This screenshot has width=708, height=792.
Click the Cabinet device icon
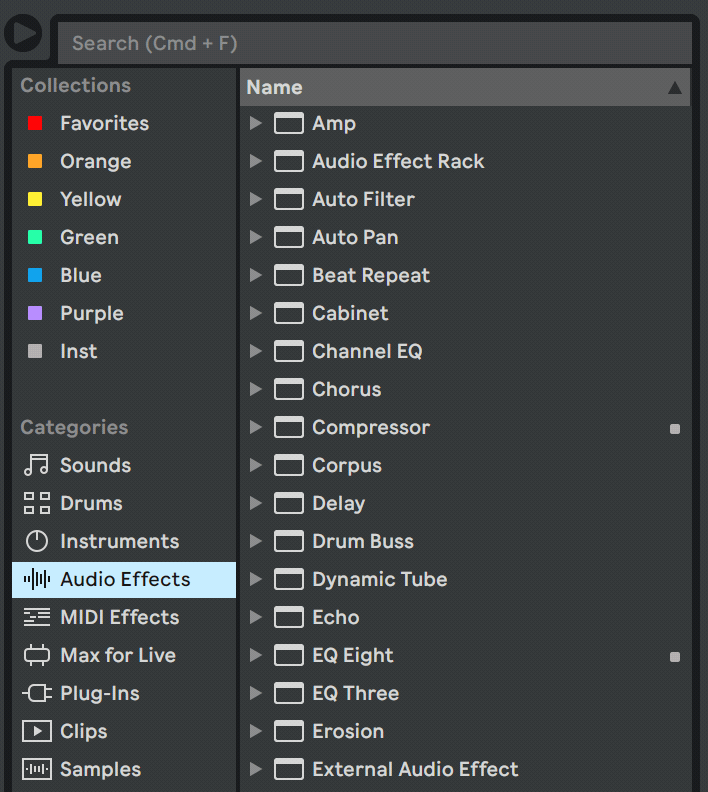click(x=289, y=313)
